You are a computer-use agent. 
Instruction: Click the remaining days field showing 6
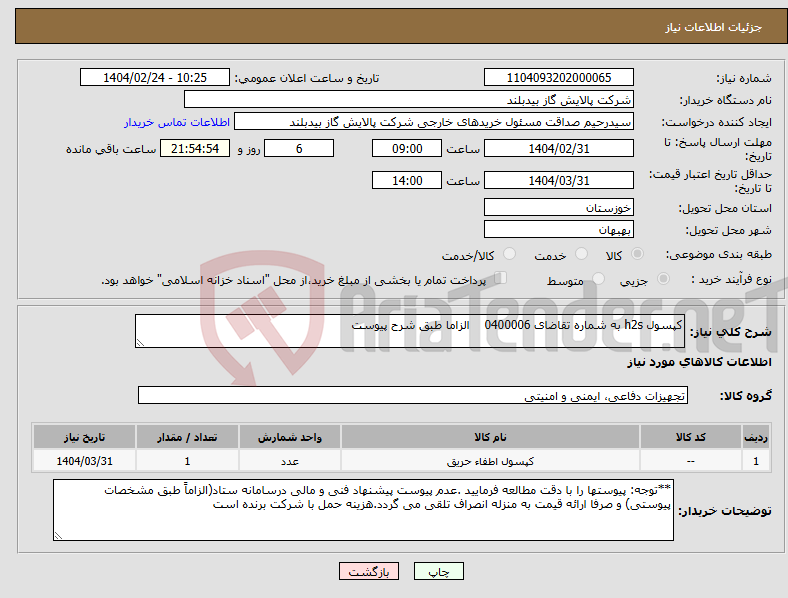point(299,148)
